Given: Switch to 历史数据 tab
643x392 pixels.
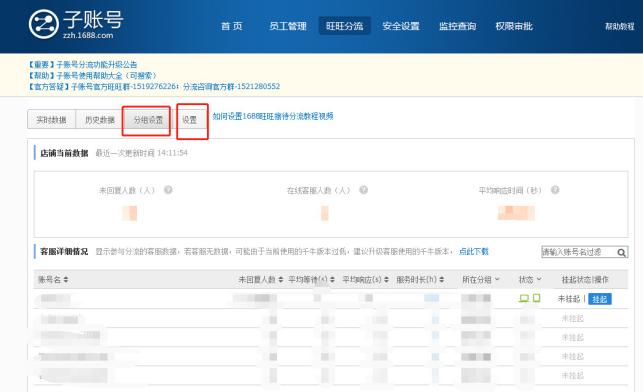Looking at the screenshot, I should click(100, 120).
